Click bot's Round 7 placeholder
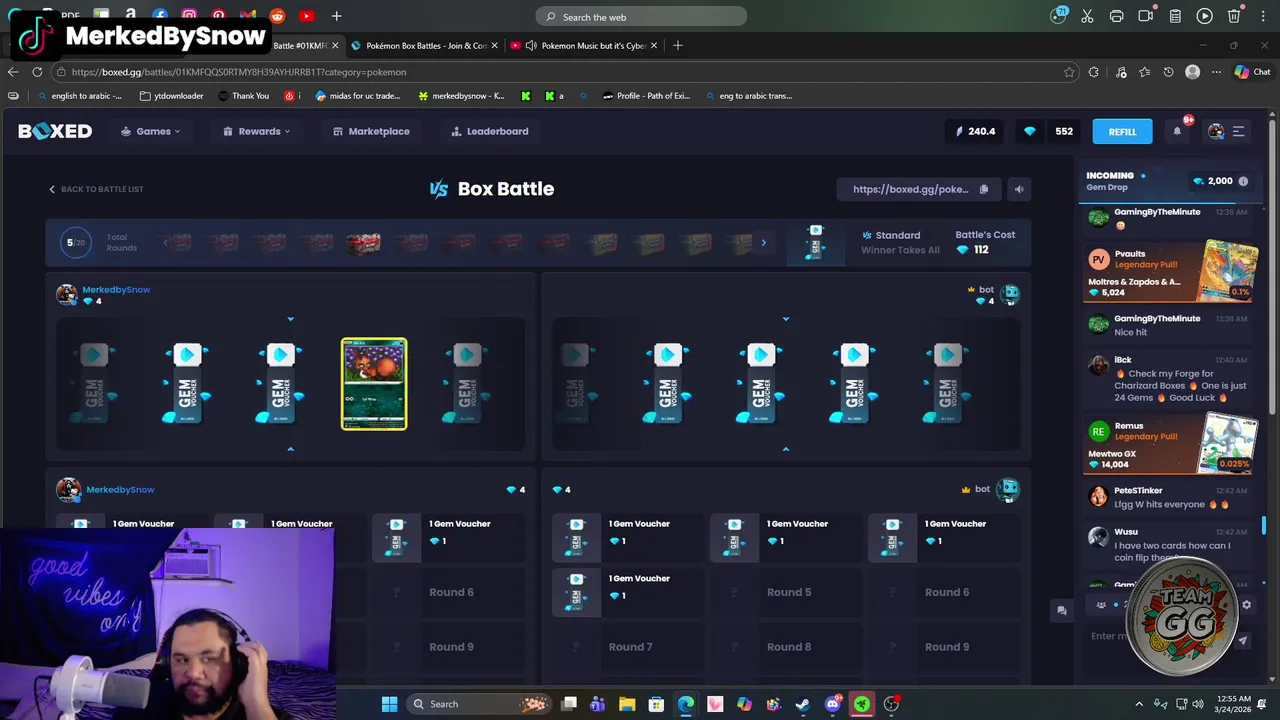The image size is (1280, 720). [x=630, y=647]
